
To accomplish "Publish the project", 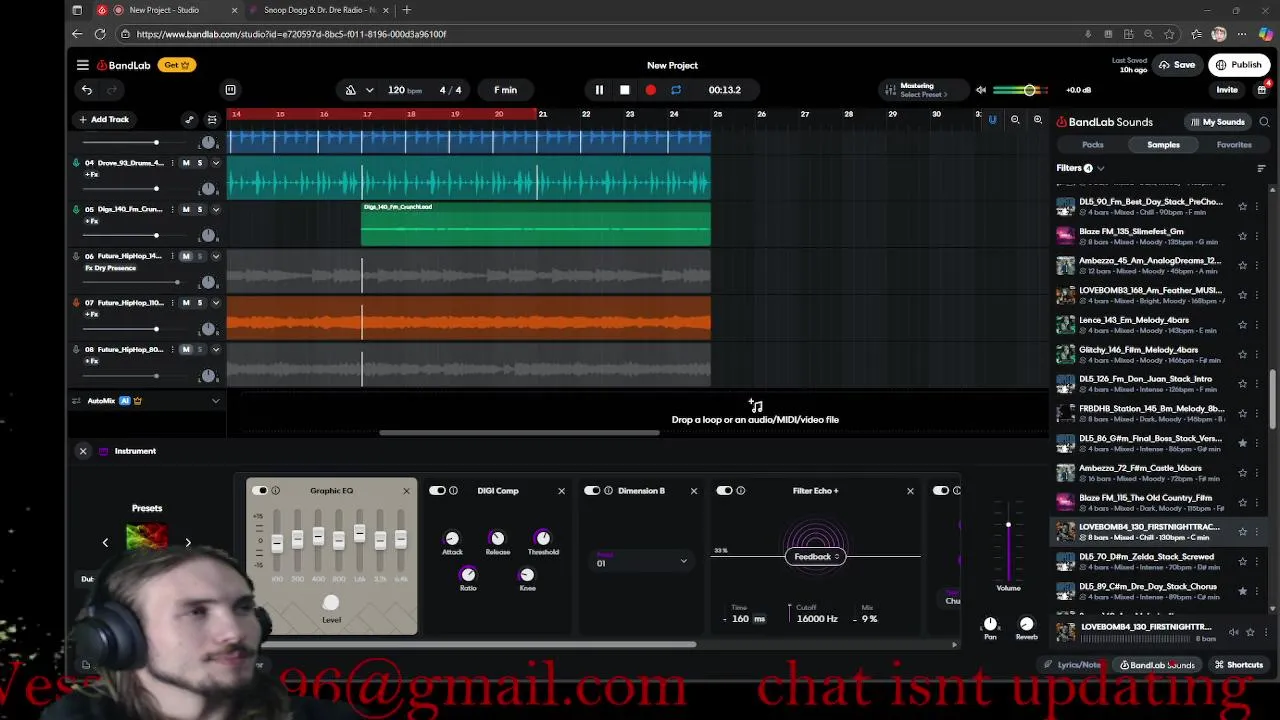I will pyautogui.click(x=1239, y=65).
